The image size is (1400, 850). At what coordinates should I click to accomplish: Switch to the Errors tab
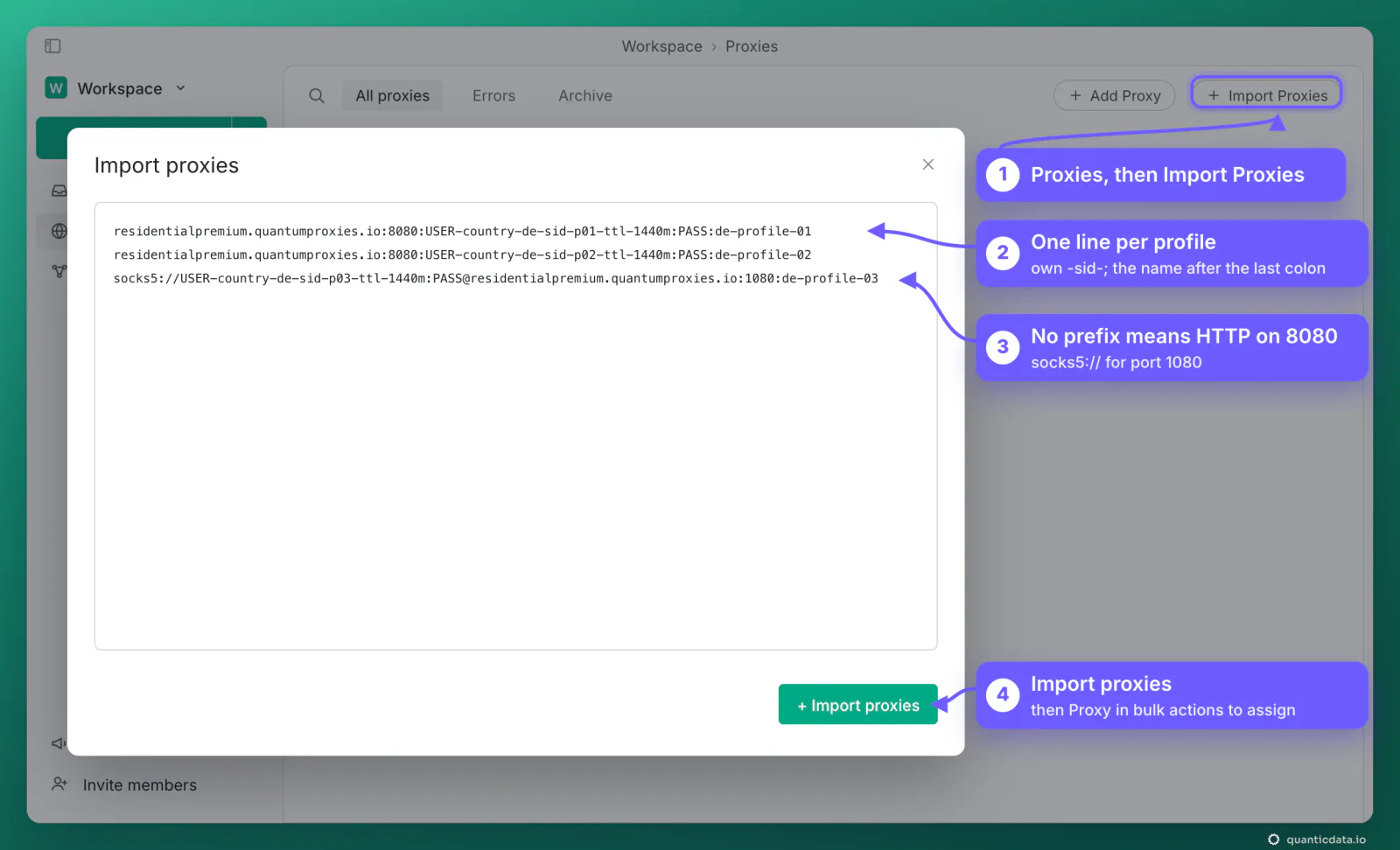point(493,95)
